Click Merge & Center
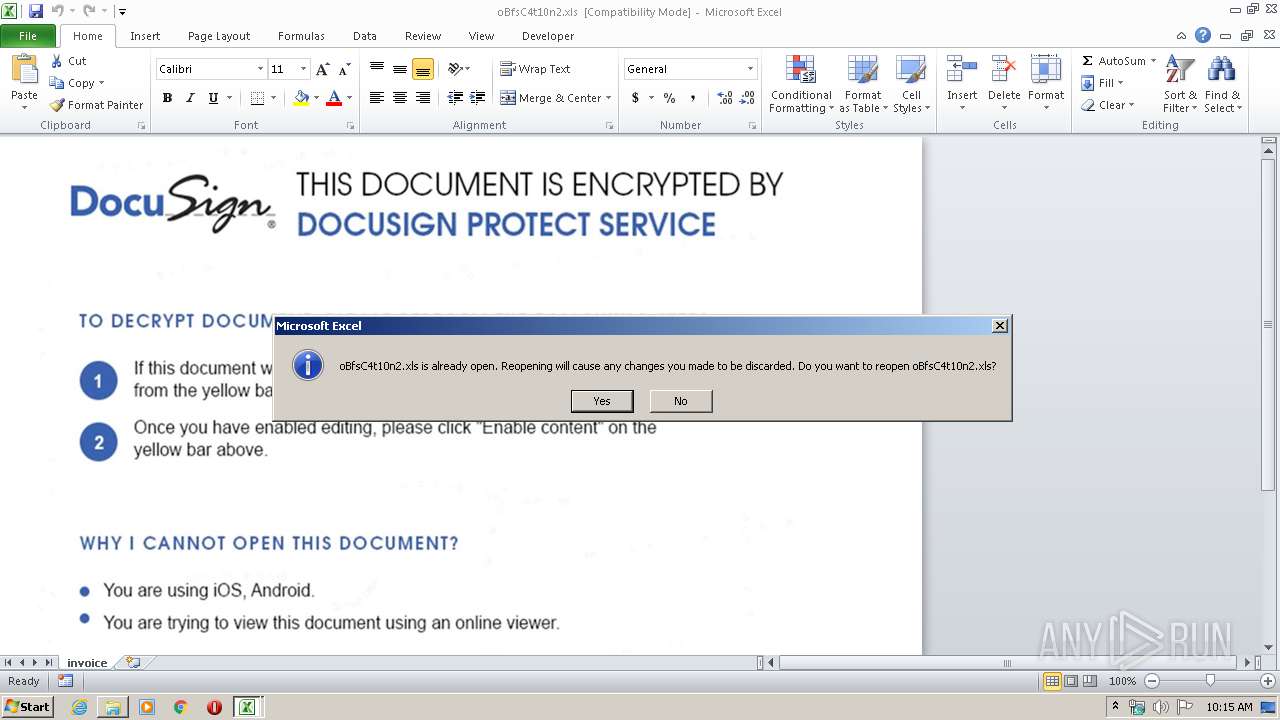This screenshot has height=720, width=1280. tap(550, 98)
